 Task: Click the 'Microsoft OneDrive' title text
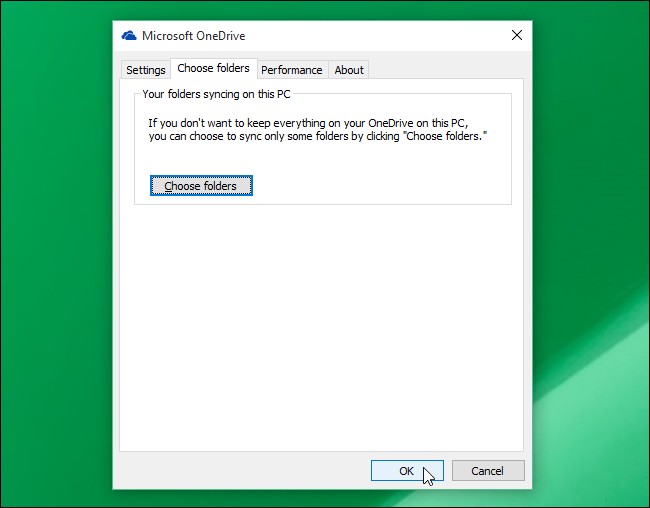pos(194,36)
